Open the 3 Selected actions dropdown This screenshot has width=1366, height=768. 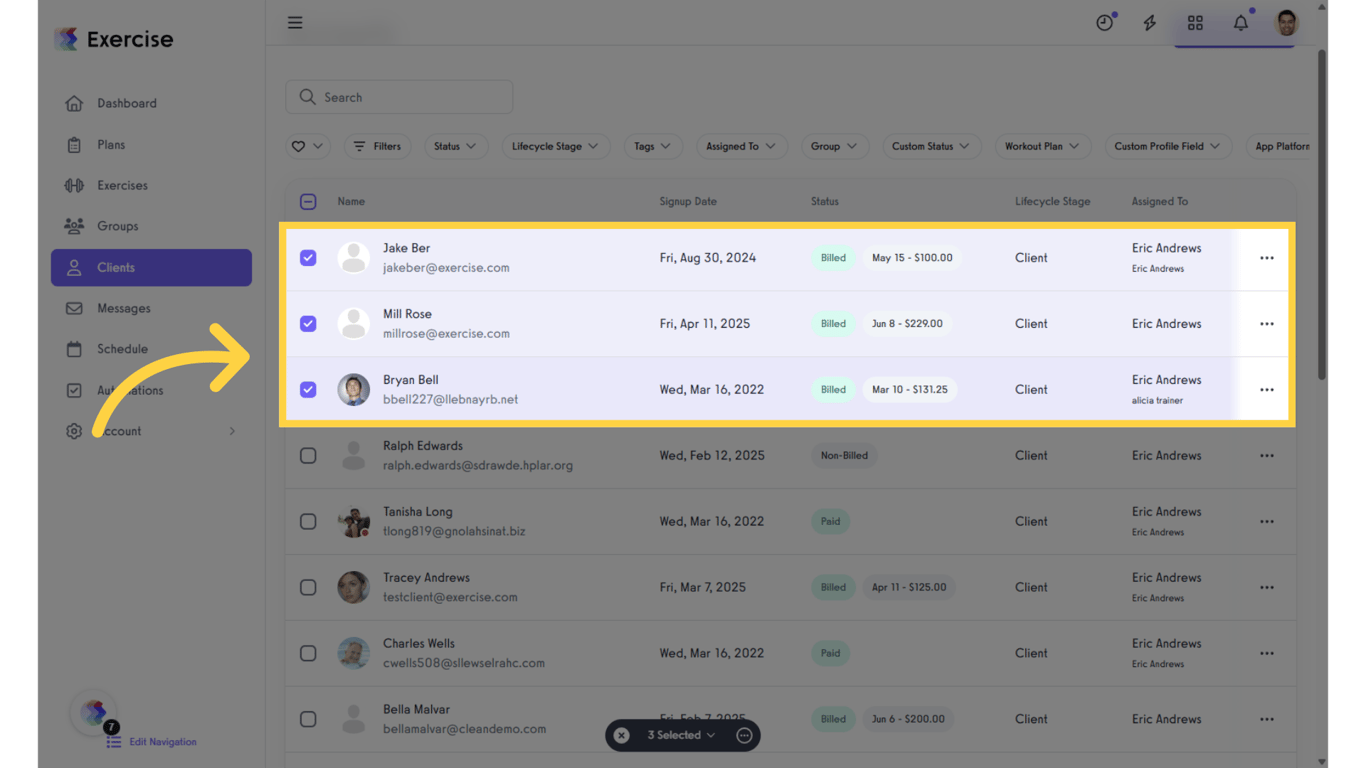[x=680, y=735]
